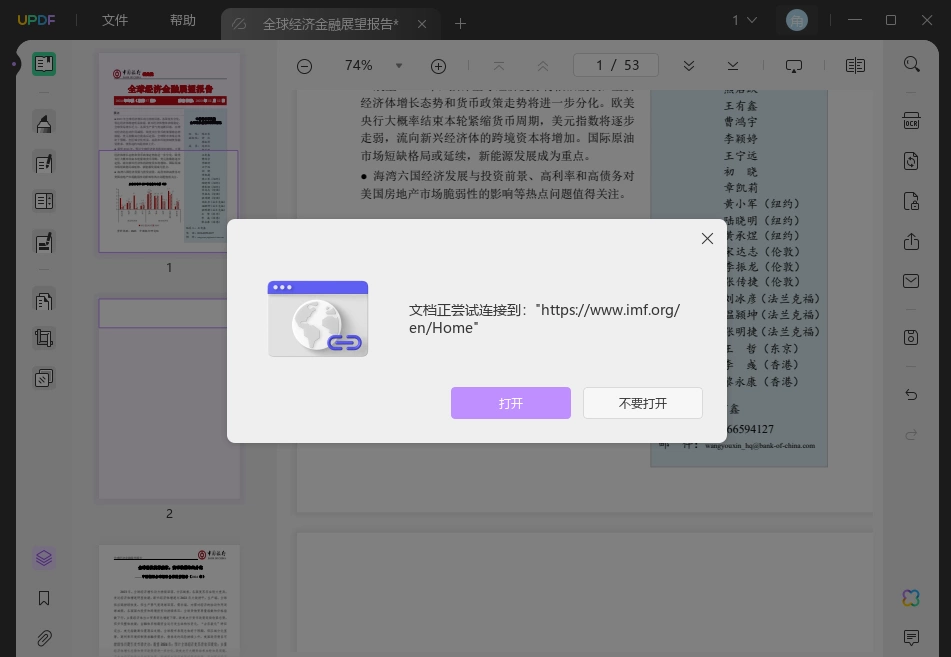Close the 全球经济金融展望报告 tab
The image size is (951, 657).
422,24
